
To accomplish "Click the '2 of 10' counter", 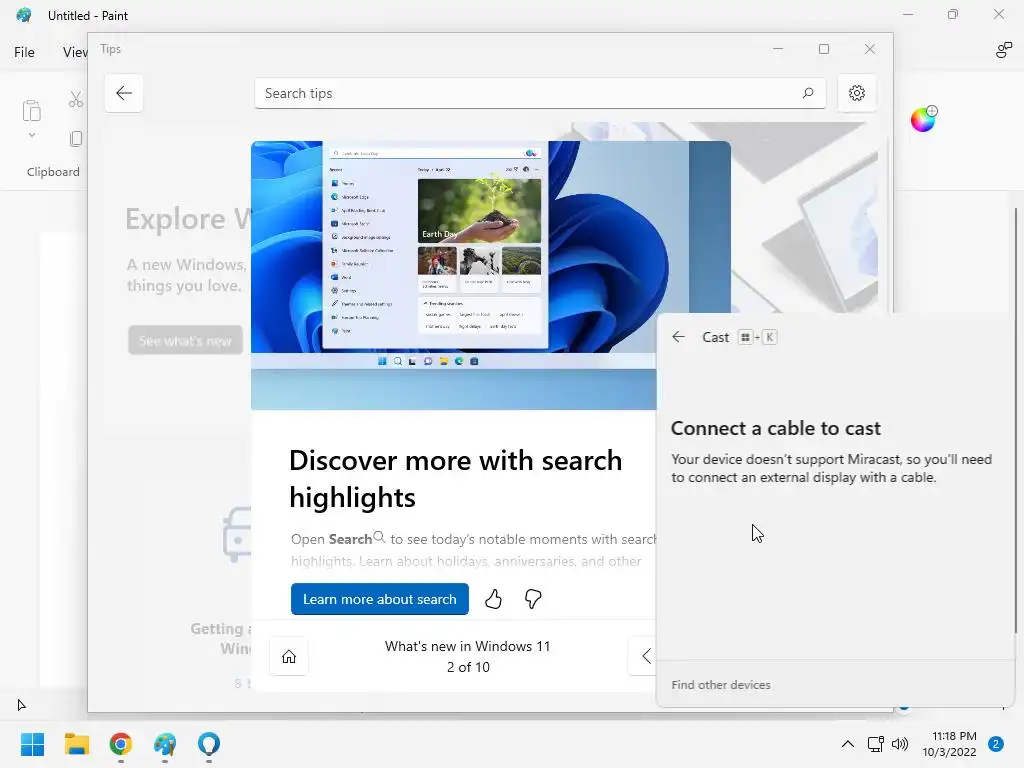I will pyautogui.click(x=468, y=667).
